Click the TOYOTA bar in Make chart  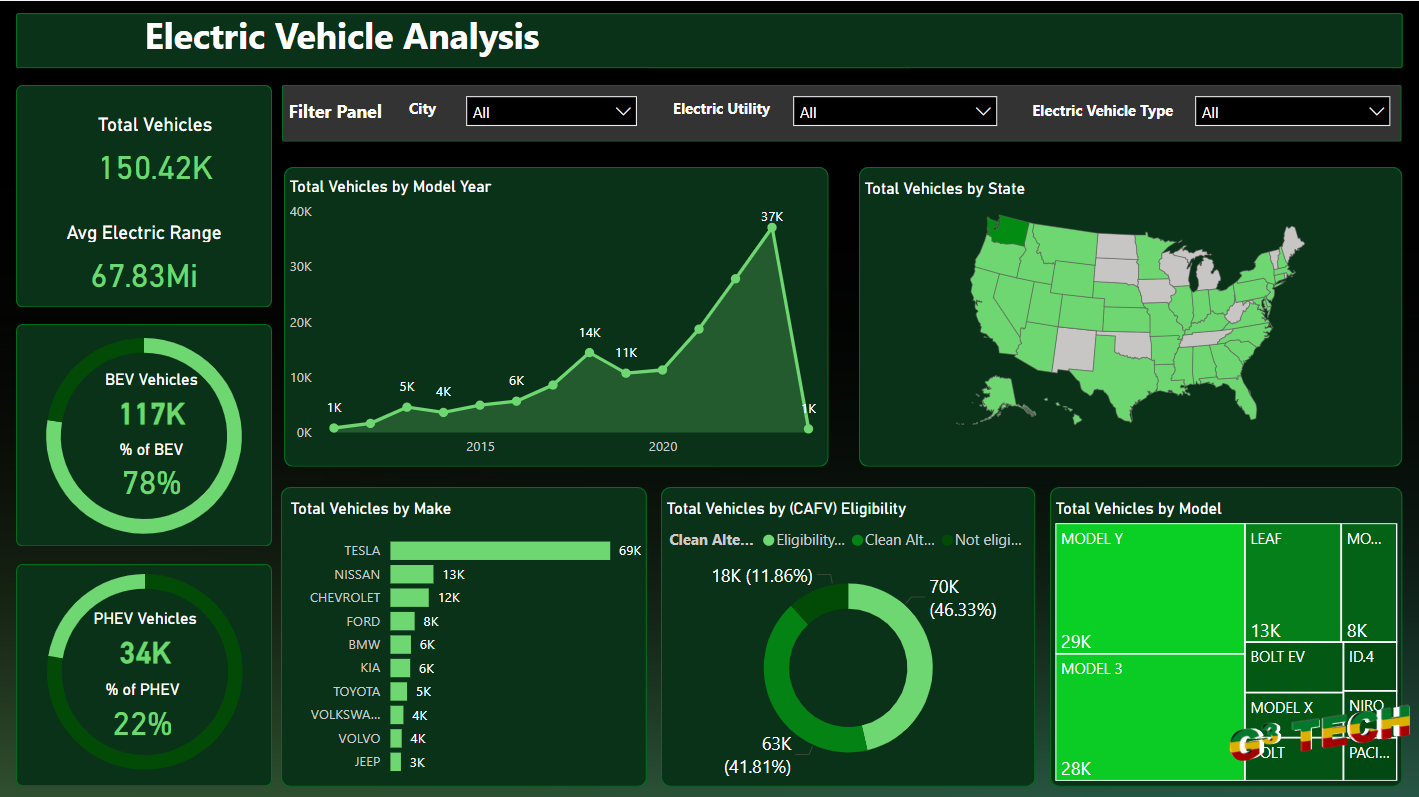(399, 691)
